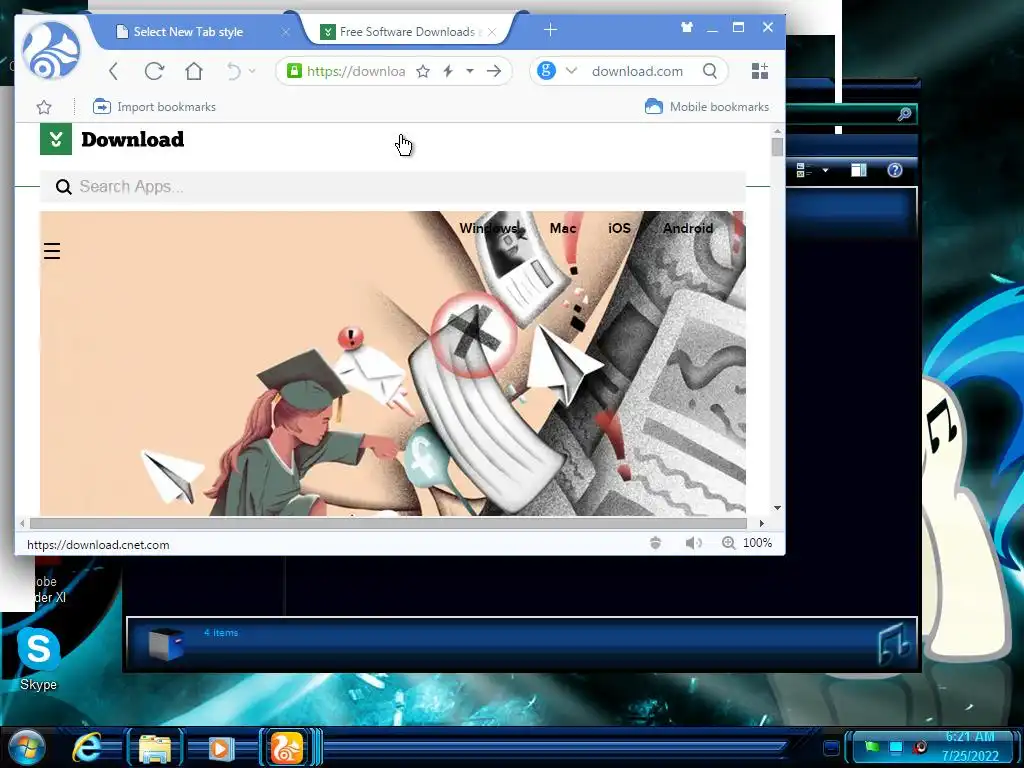Screen dimensions: 1024x768
Task: Select the Mac platform link
Action: tap(563, 228)
